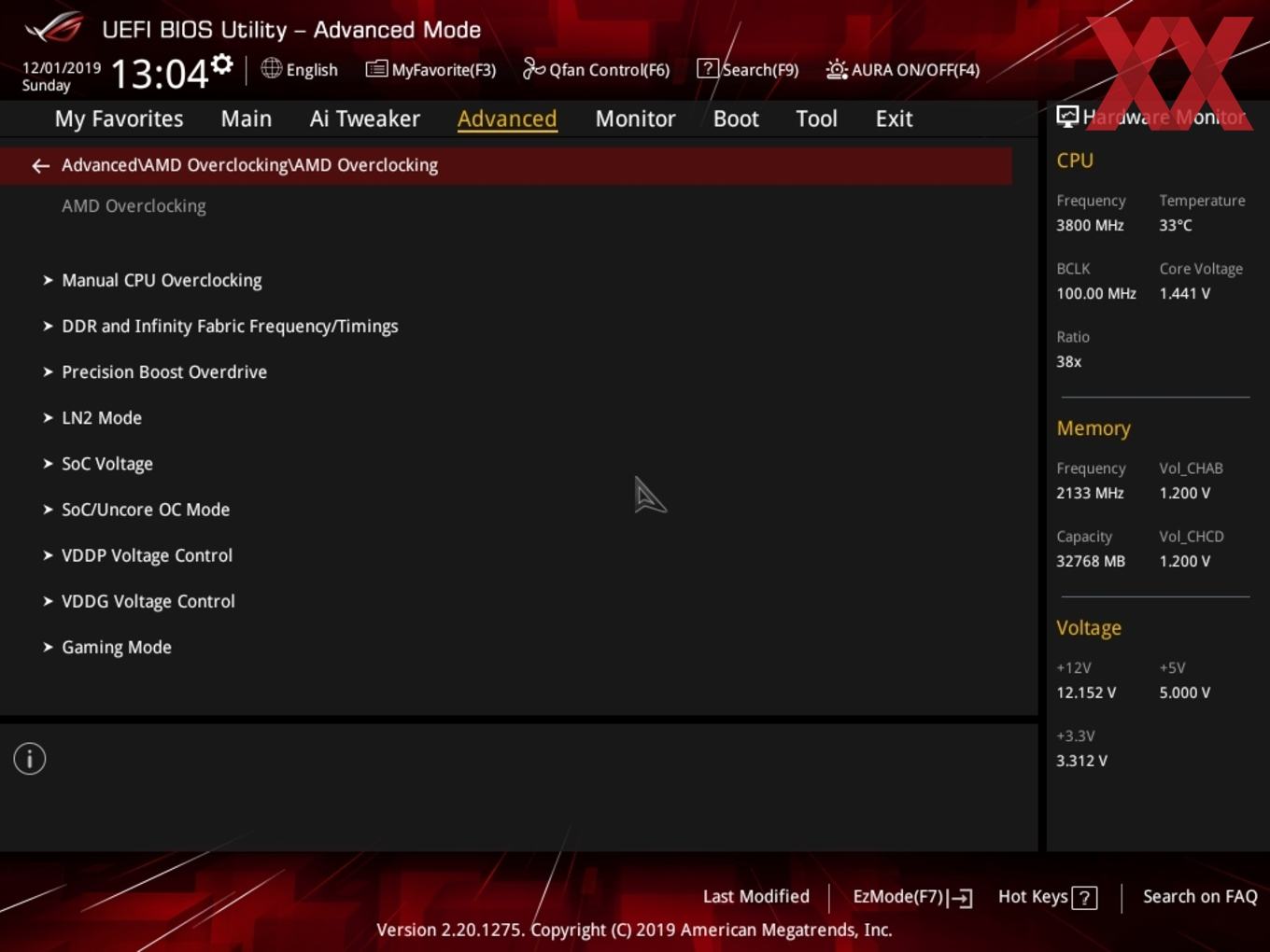Open VDDP Voltage Control label

pyautogui.click(x=147, y=555)
